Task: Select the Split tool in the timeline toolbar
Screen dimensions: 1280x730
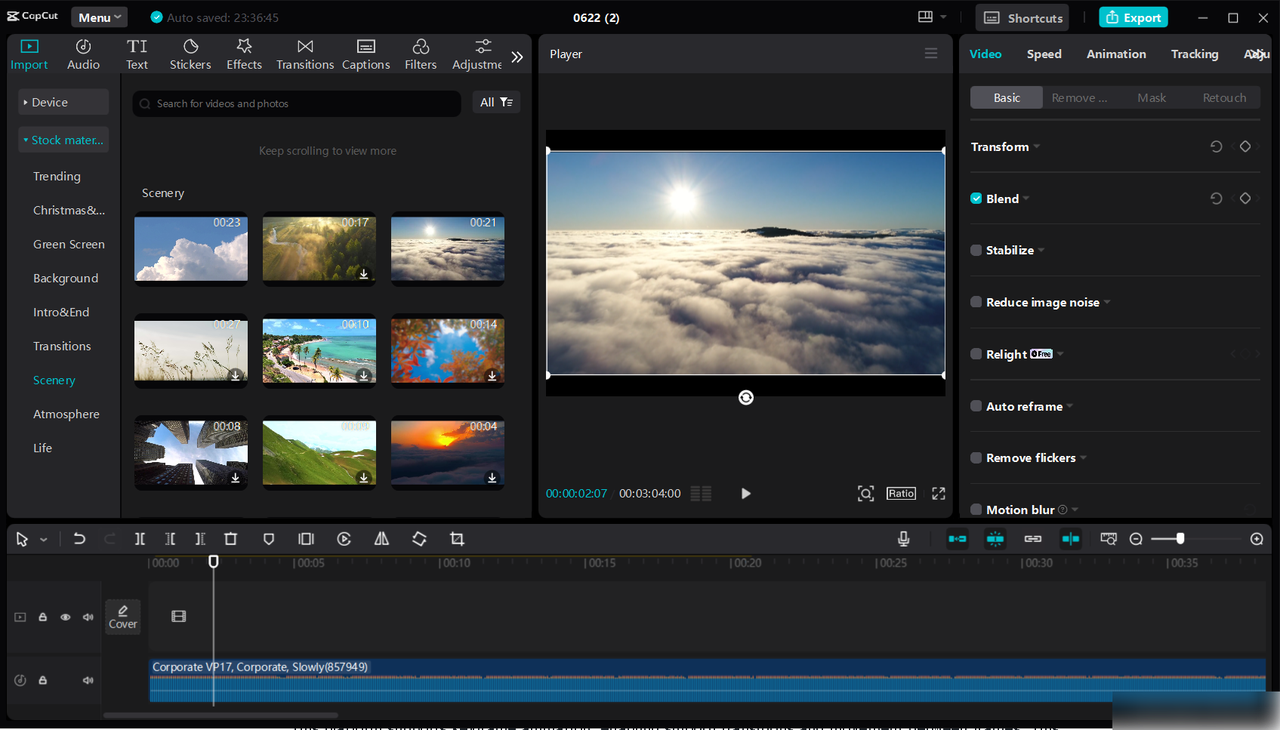Action: click(x=140, y=539)
